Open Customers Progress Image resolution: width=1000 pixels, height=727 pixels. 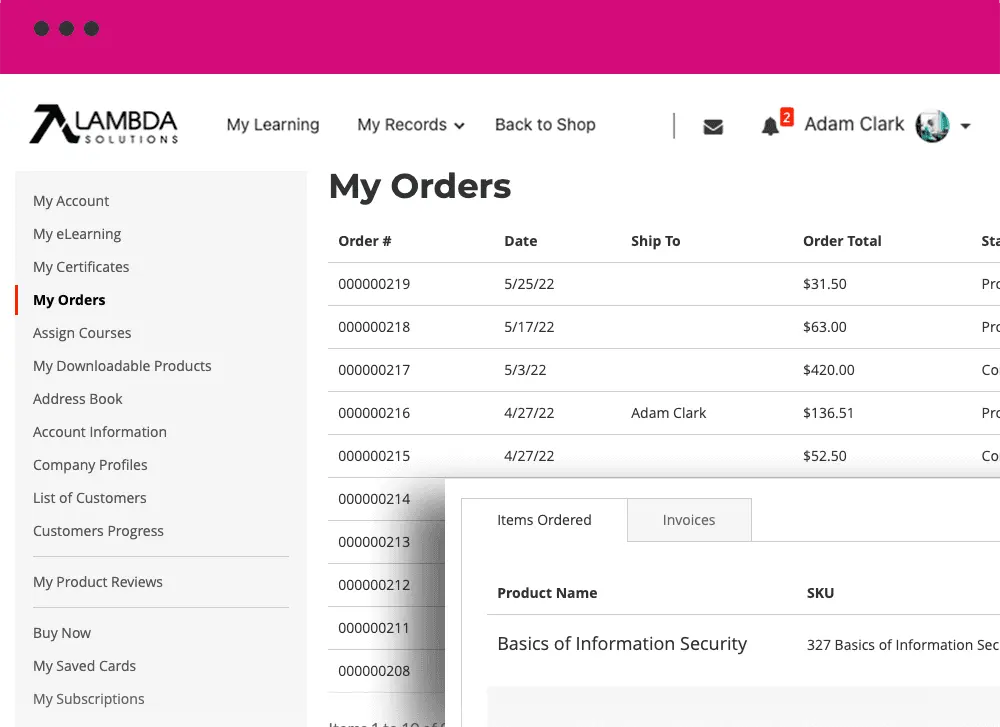point(98,531)
